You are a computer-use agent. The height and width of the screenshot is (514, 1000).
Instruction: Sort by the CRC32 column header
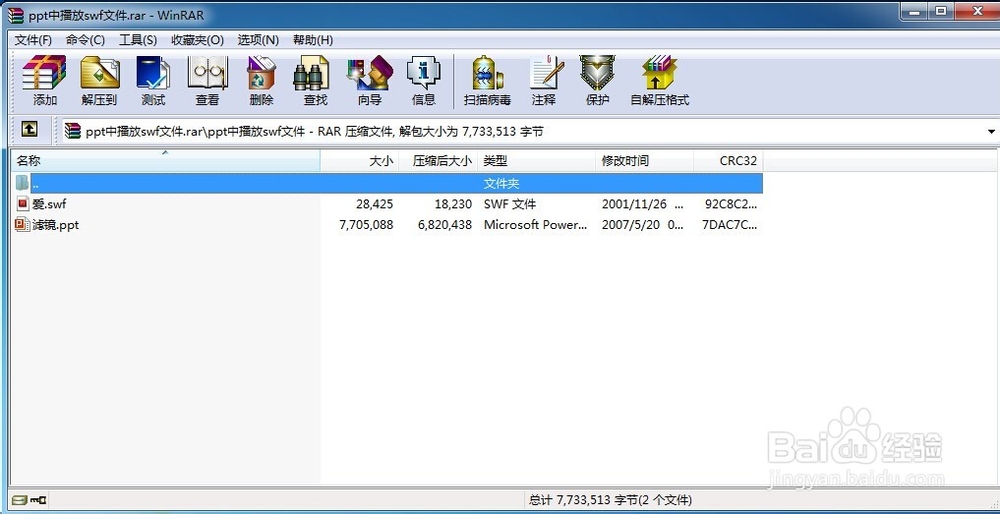click(728, 161)
